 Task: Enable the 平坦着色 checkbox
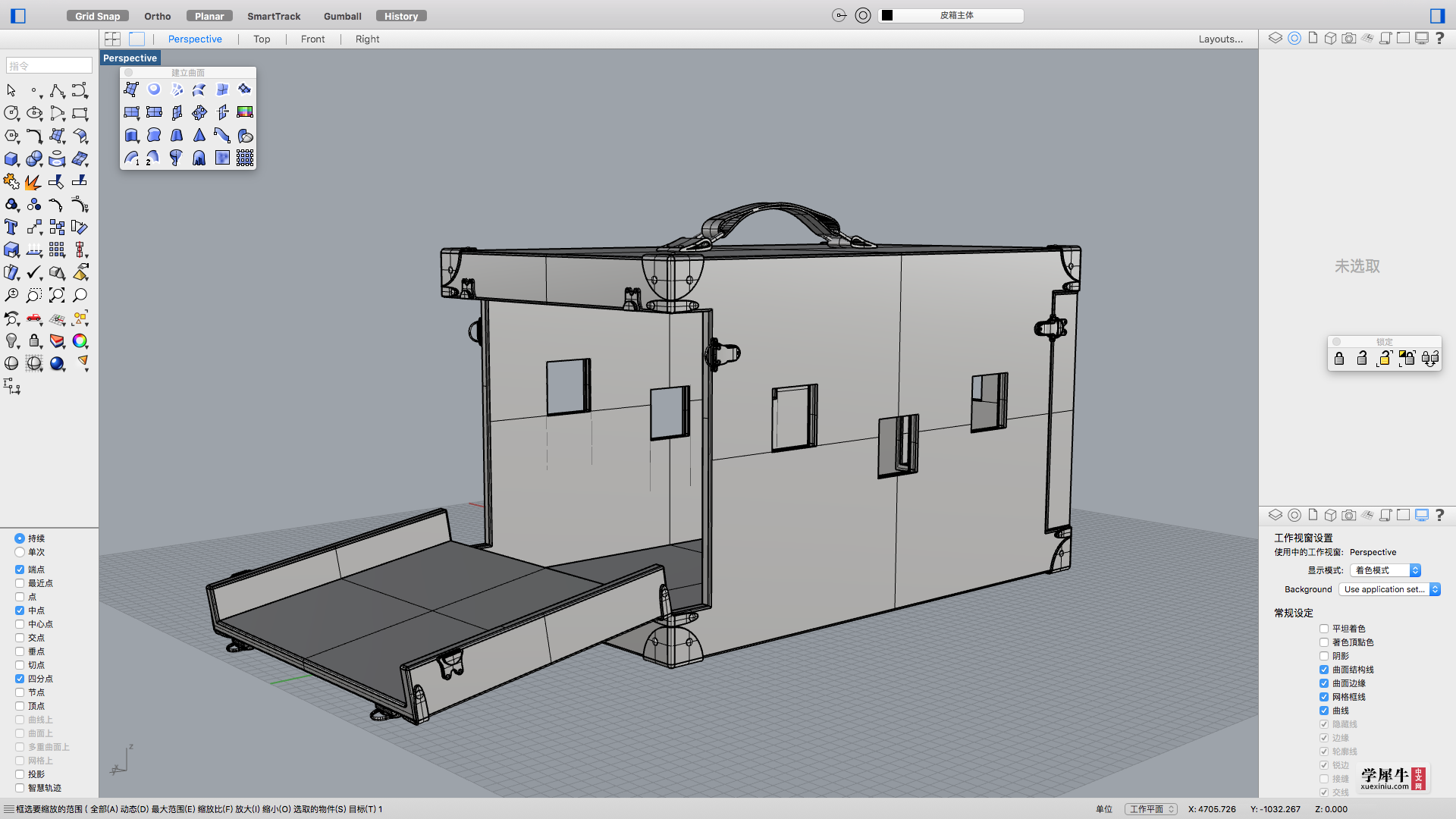coord(1324,629)
